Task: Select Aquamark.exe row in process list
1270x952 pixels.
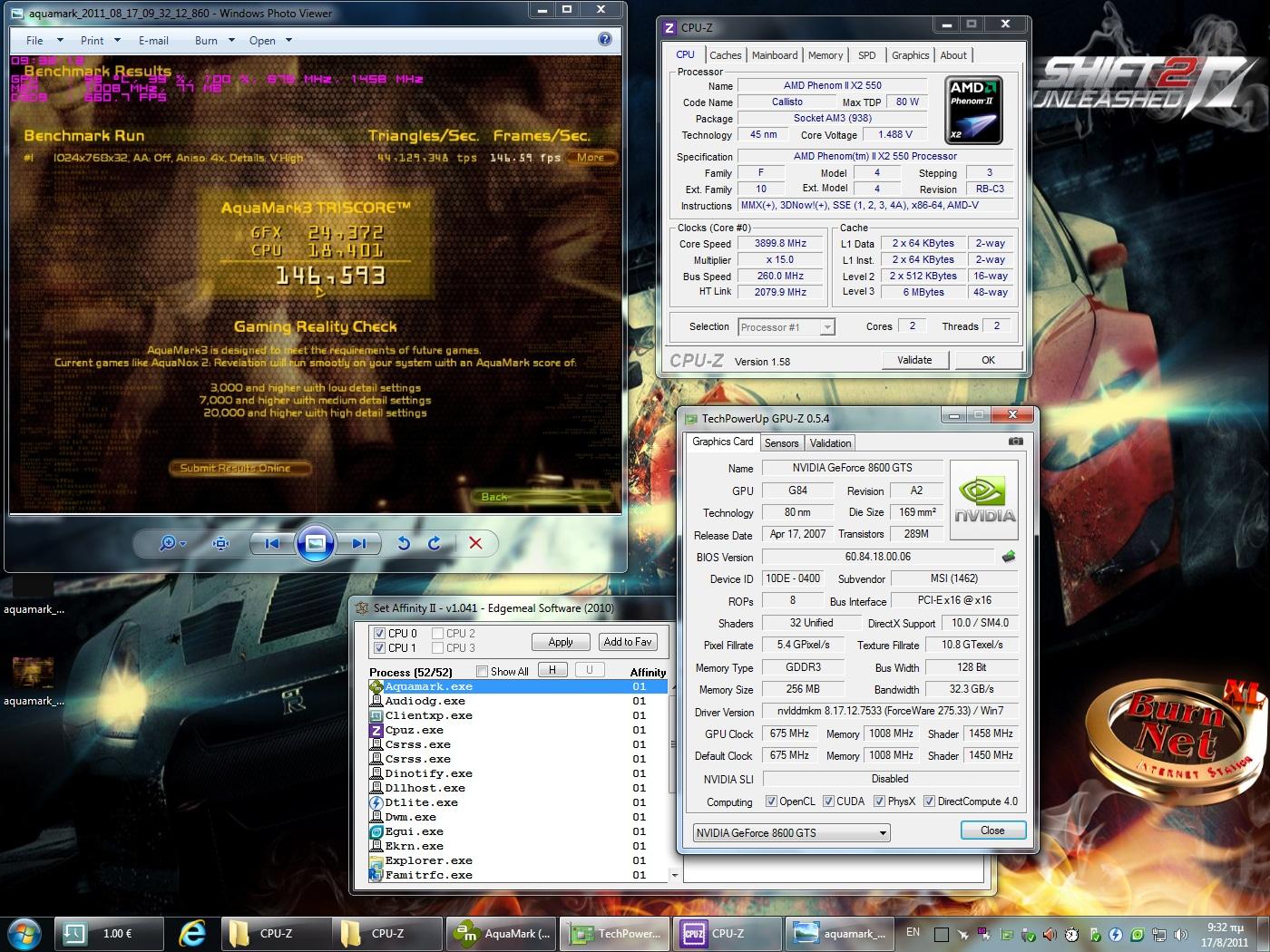Action: click(x=518, y=686)
